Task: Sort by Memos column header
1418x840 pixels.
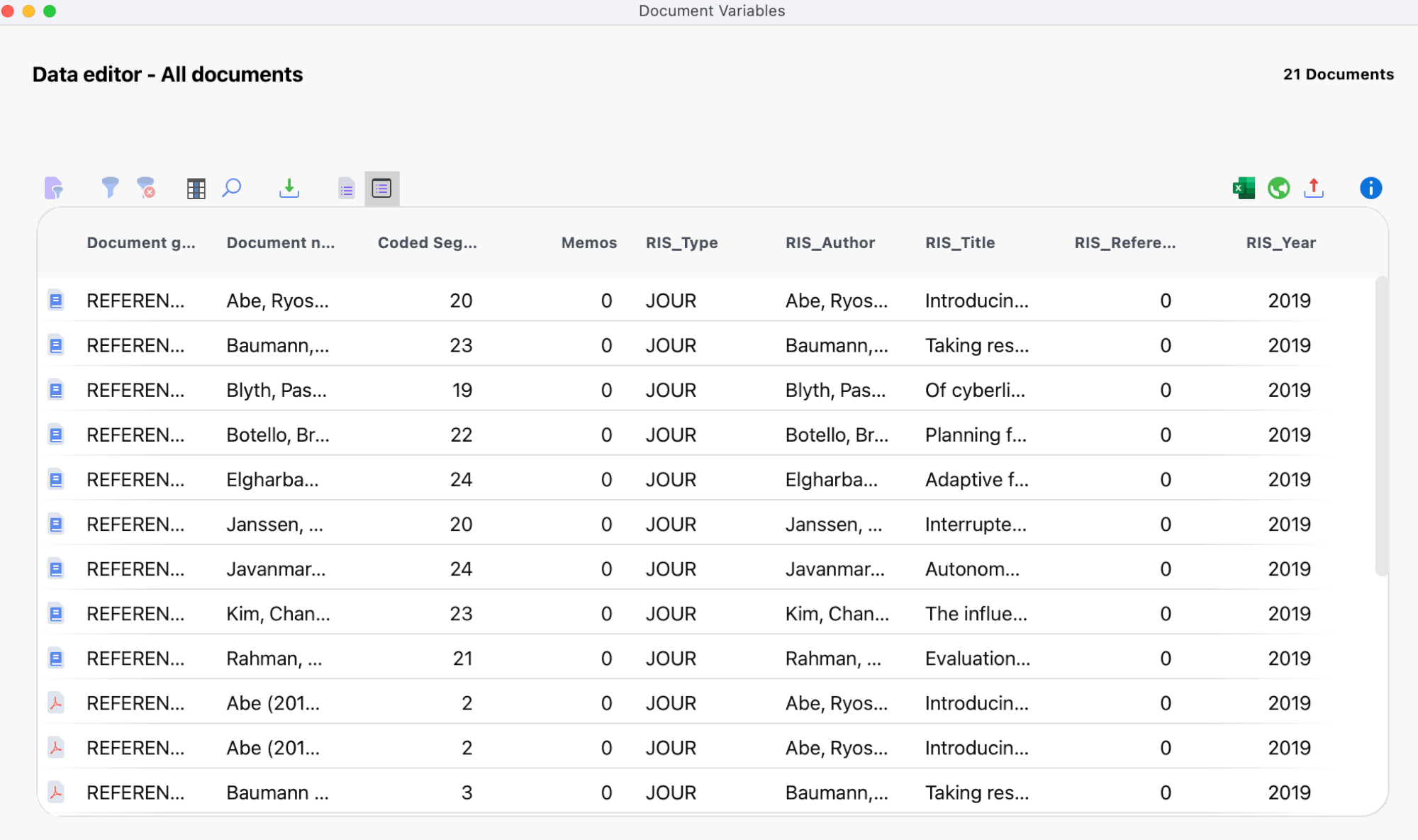Action: coord(589,242)
